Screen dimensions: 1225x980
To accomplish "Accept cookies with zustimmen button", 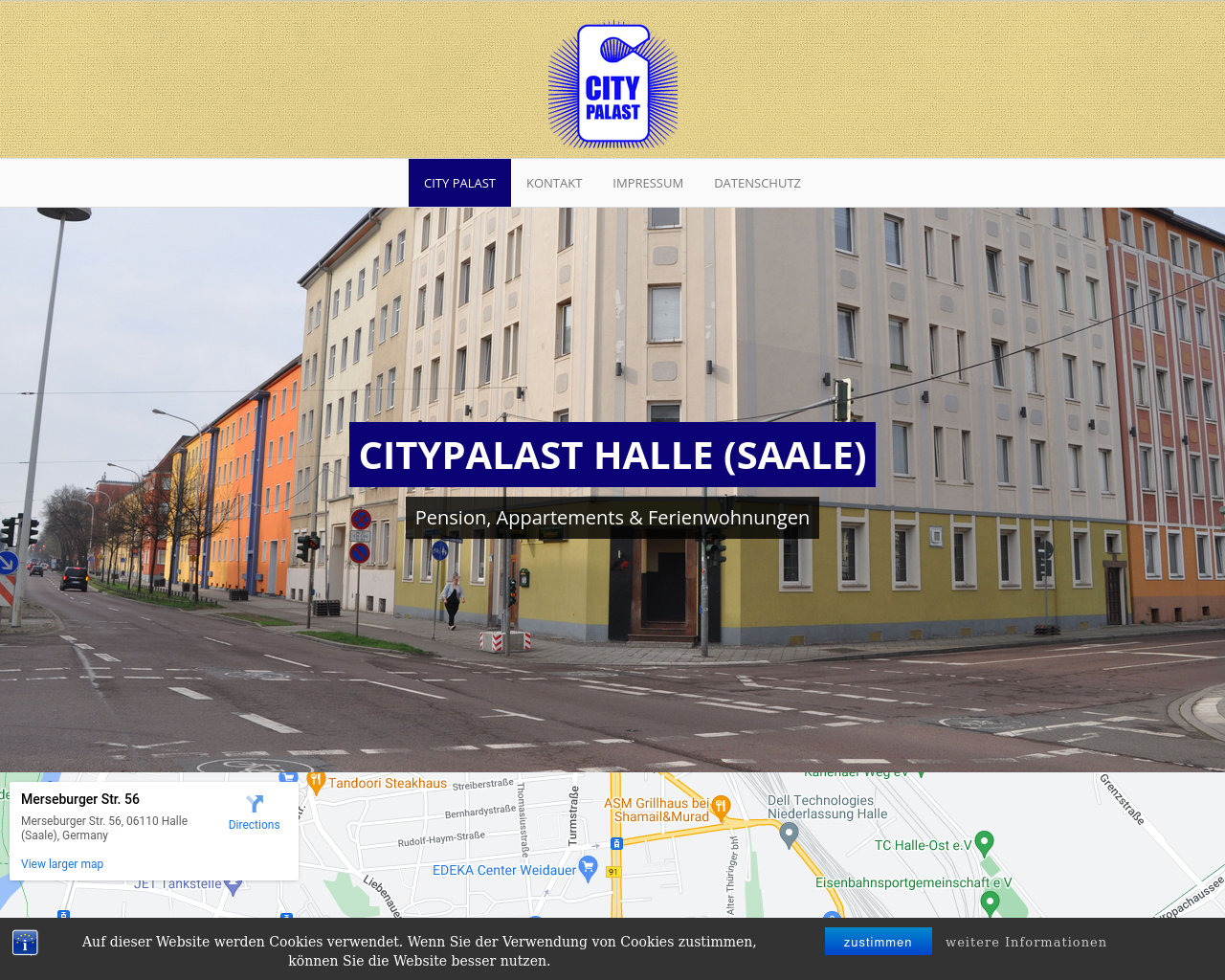I will click(878, 942).
